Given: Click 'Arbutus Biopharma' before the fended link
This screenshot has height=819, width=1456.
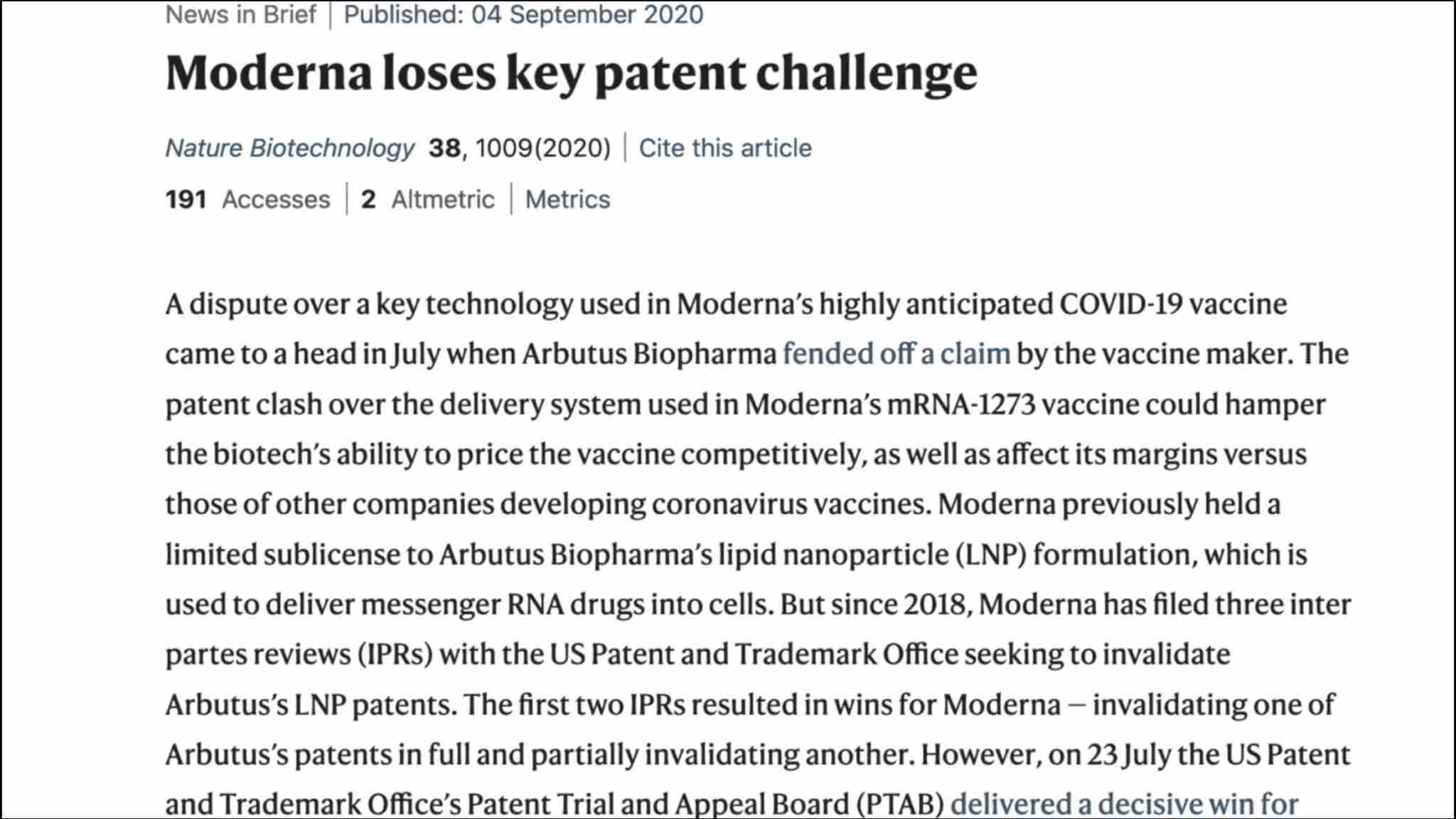Looking at the screenshot, I should (648, 353).
